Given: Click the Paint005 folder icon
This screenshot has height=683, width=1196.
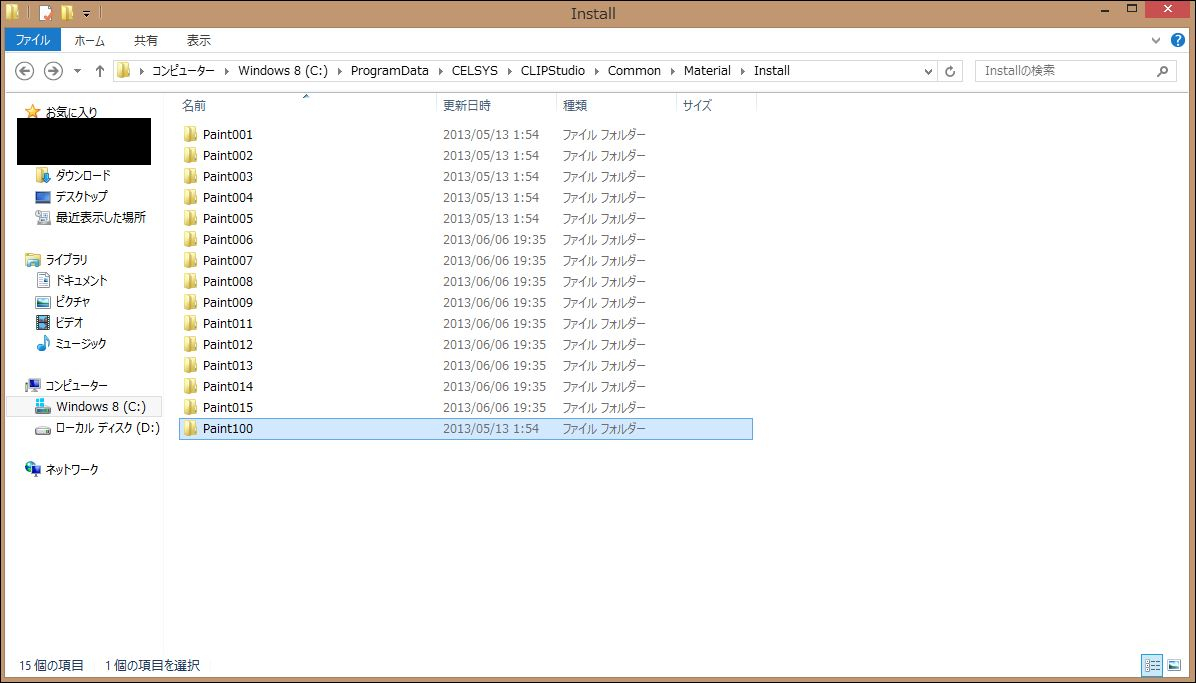Looking at the screenshot, I should [x=190, y=218].
